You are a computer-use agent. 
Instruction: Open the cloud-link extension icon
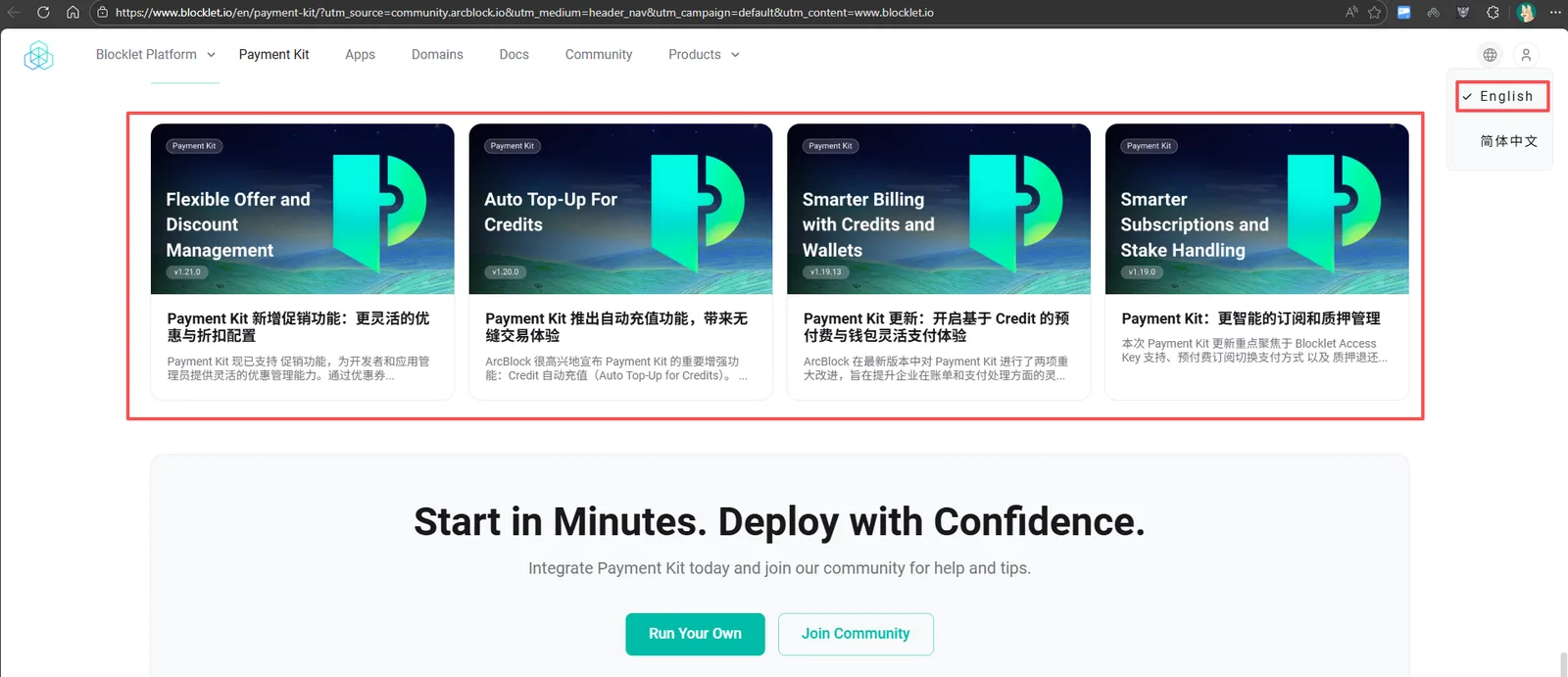[x=1434, y=13]
